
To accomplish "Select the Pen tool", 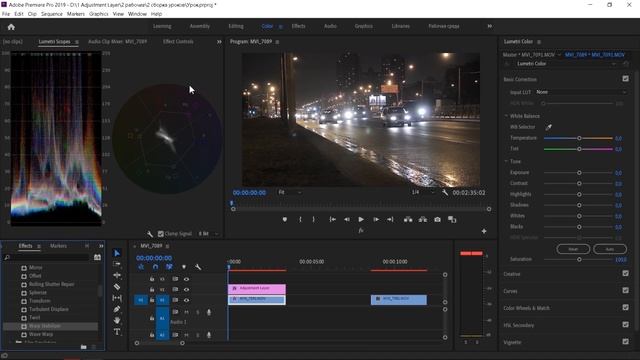I will point(117,309).
